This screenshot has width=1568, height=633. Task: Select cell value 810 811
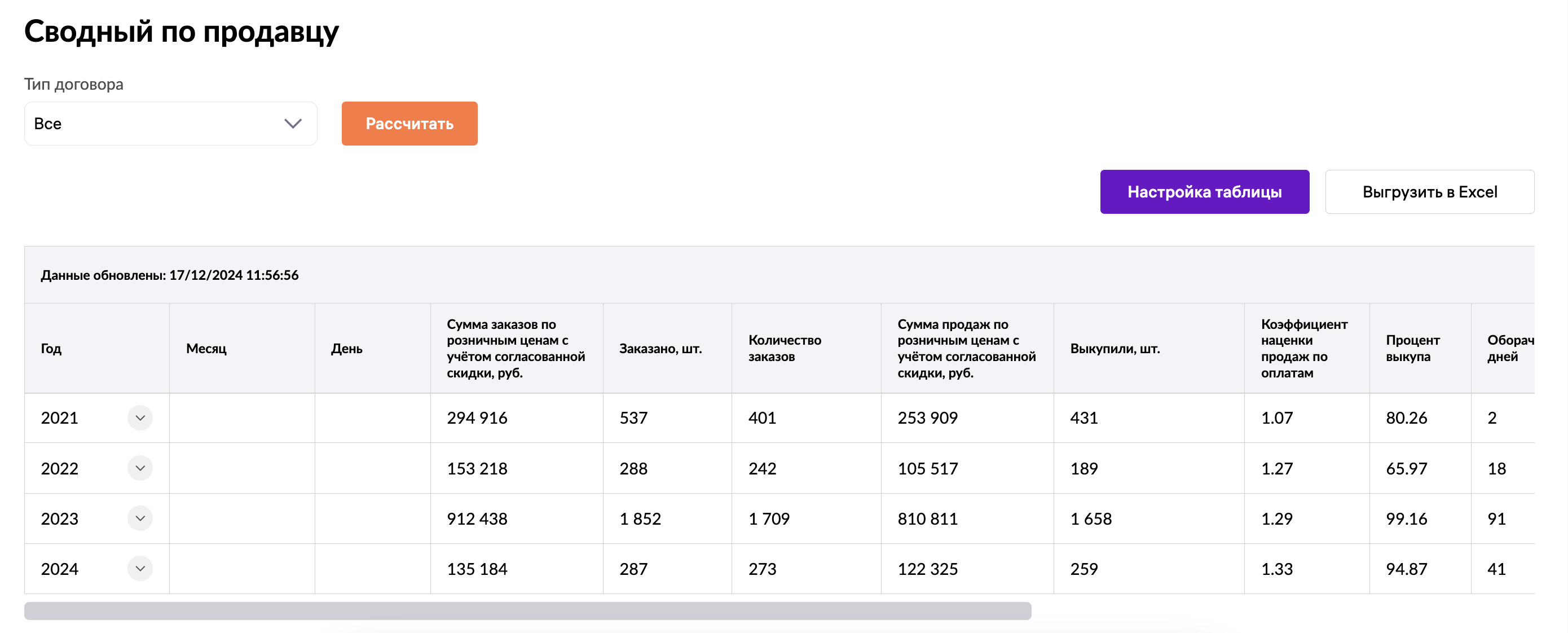click(928, 518)
